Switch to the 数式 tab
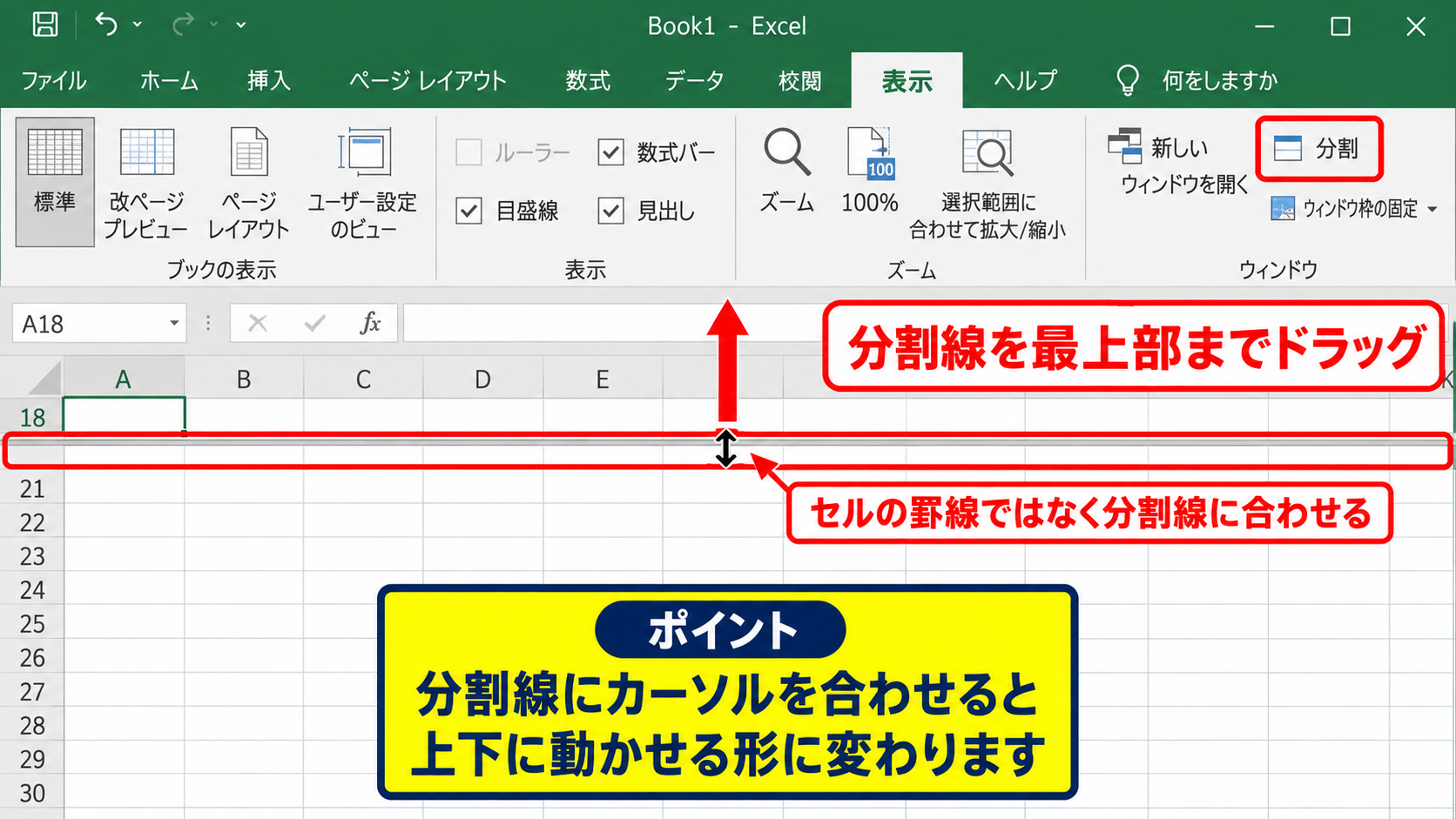1456x819 pixels. click(588, 81)
